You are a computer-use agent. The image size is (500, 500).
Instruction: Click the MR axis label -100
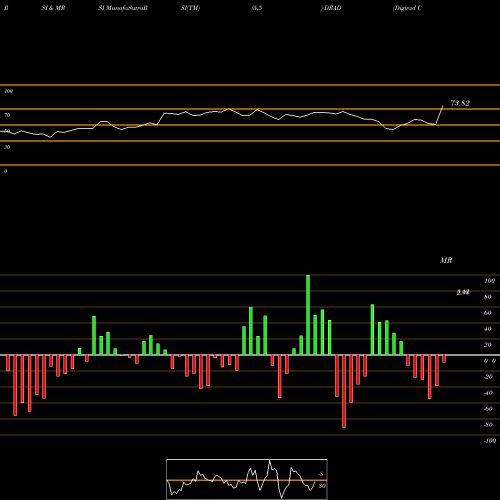[x=490, y=441]
